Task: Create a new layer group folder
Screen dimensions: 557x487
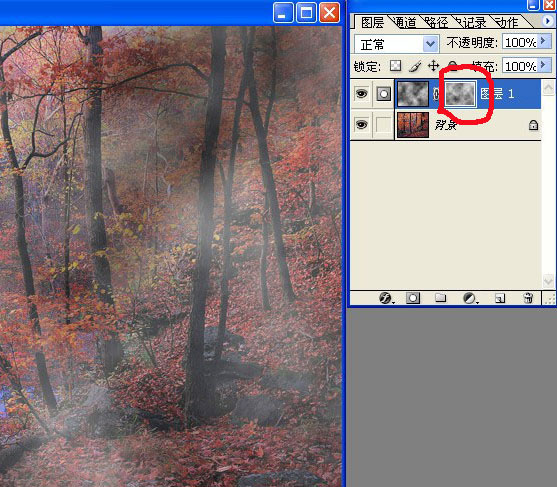Action: [440, 297]
